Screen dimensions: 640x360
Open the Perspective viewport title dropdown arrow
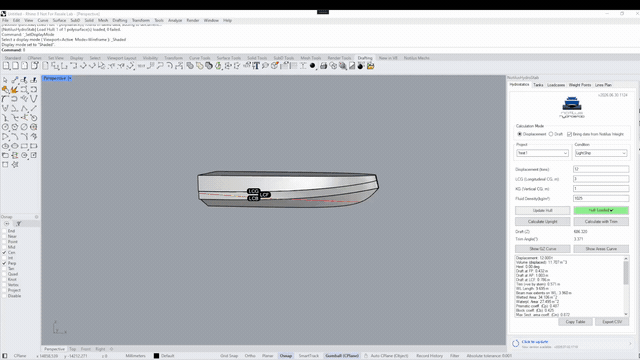pos(70,78)
